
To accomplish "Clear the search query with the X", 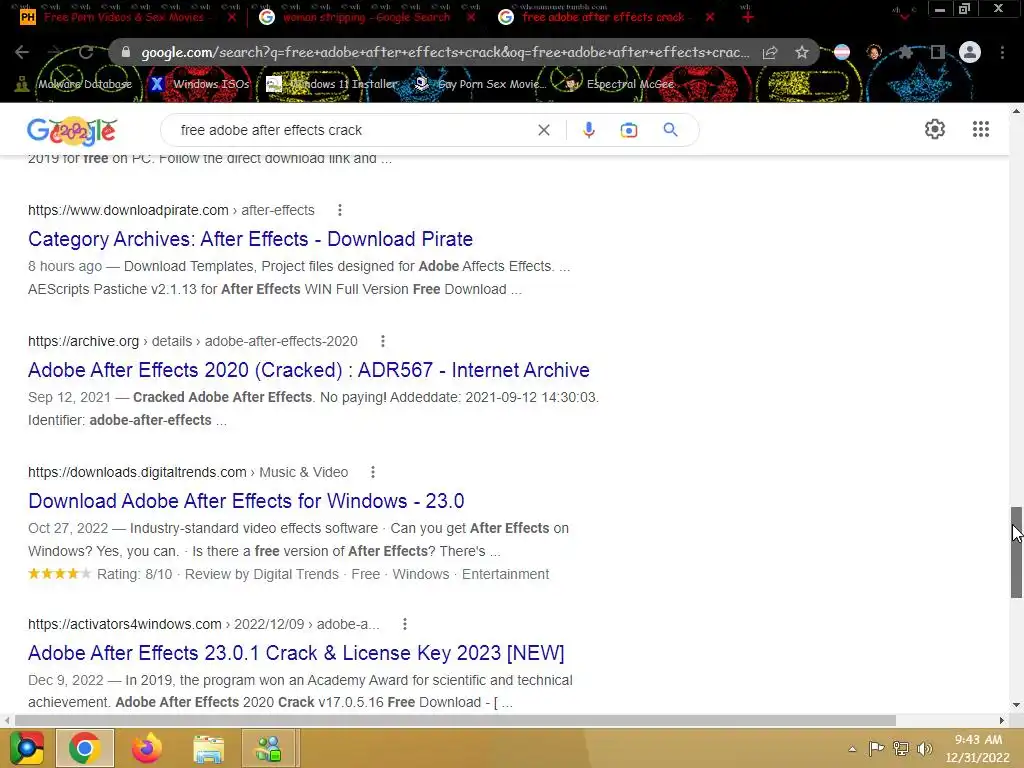I will (543, 130).
